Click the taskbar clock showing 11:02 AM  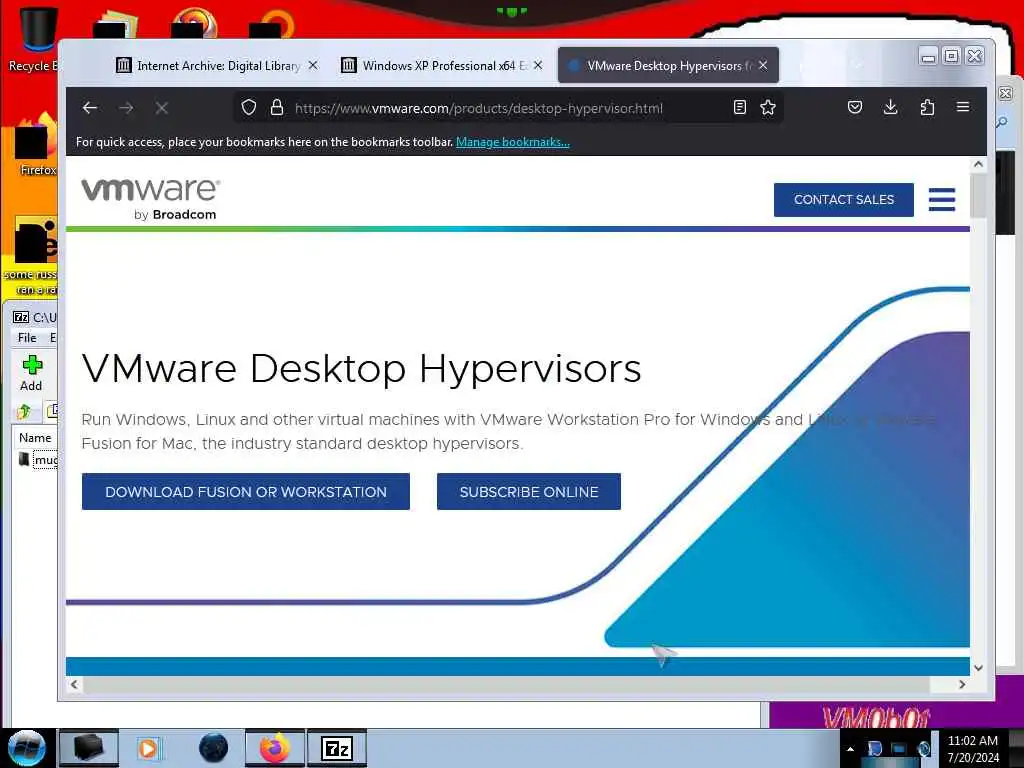point(973,749)
